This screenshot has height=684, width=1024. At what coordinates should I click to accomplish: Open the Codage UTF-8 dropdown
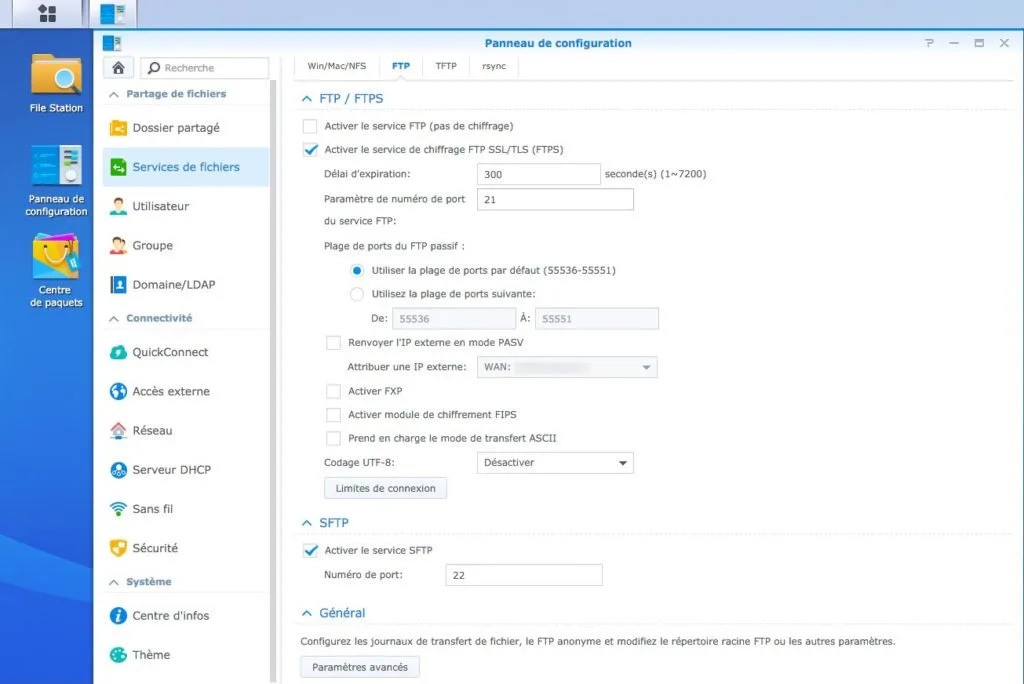tap(555, 463)
